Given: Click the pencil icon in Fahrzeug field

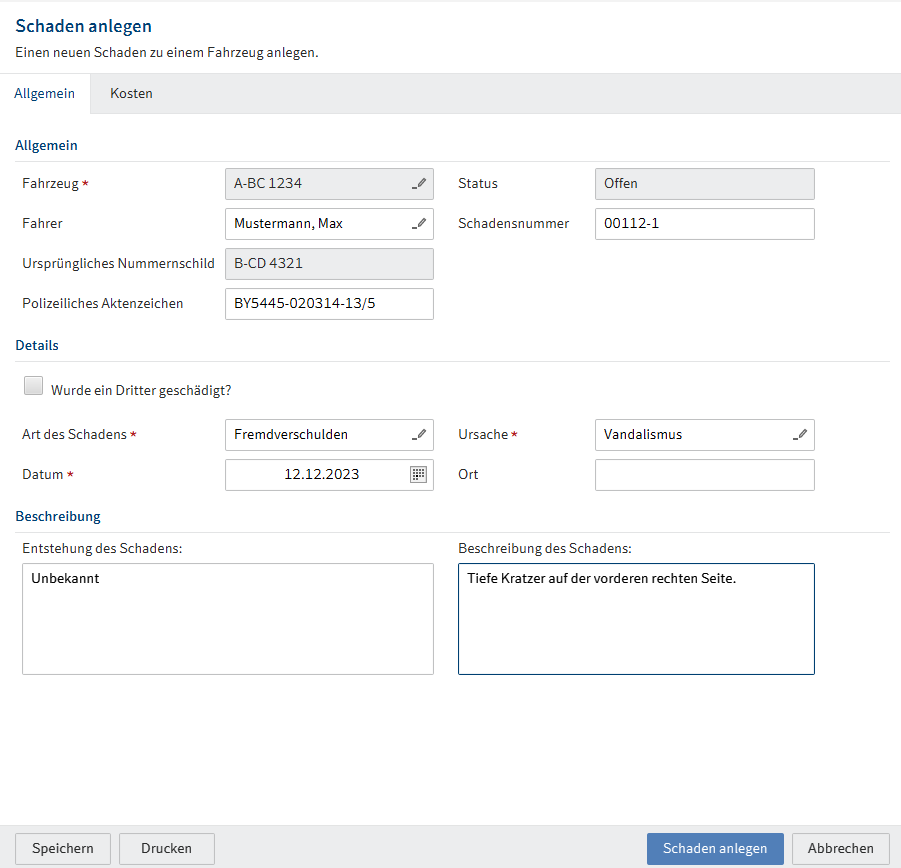Looking at the screenshot, I should pos(420,184).
